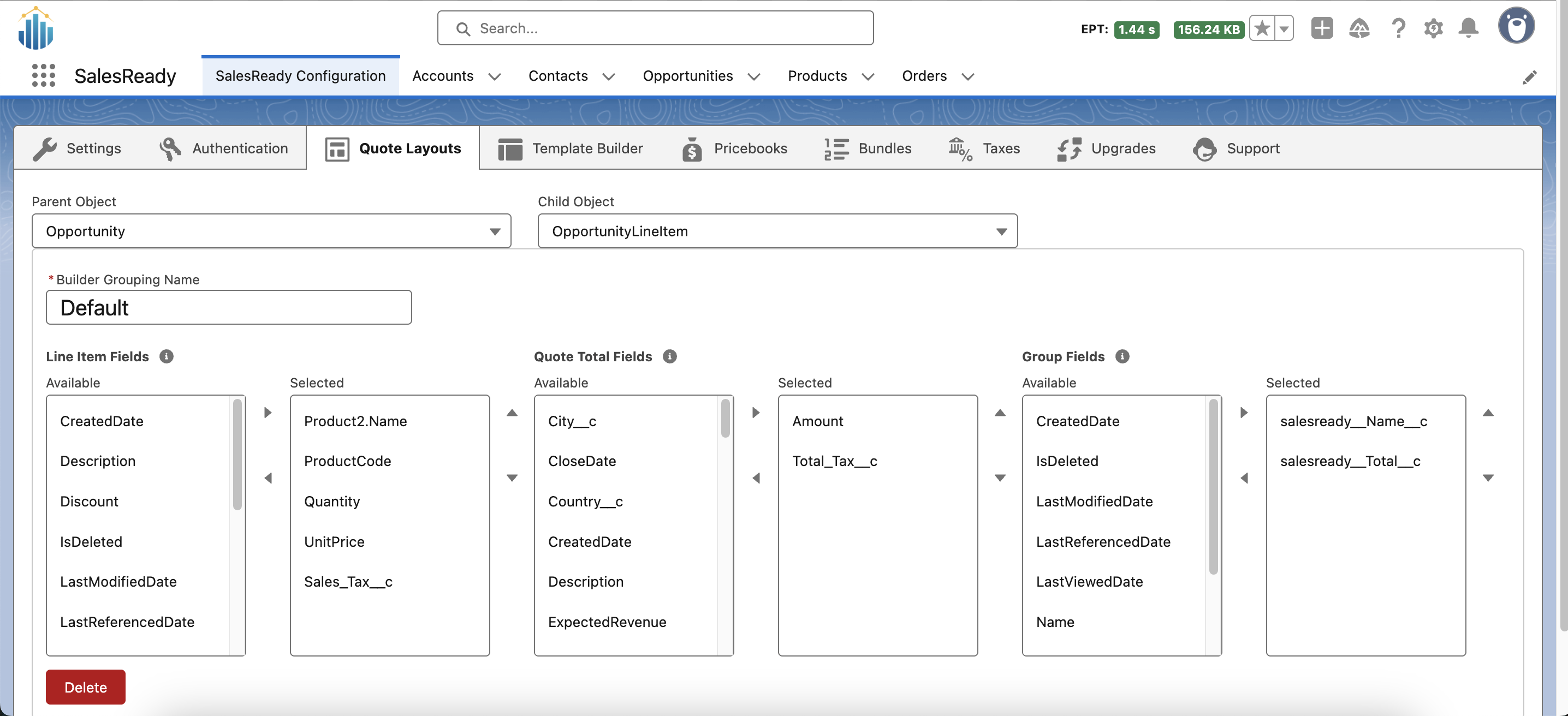Move Line Item field to Selected with right arrow
The width and height of the screenshot is (1568, 716).
coord(268,413)
